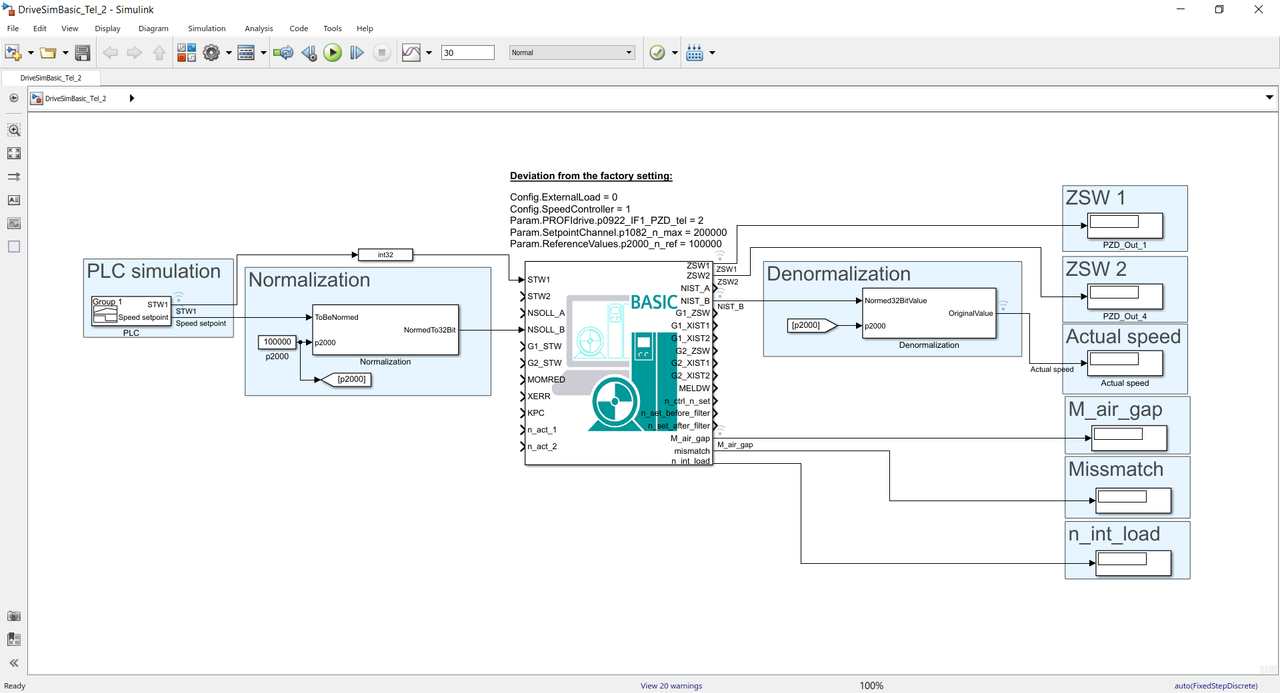Expand the breadcrumb bar dropdown arrow
Screen dimensions: 1280x693
(x=1269, y=98)
